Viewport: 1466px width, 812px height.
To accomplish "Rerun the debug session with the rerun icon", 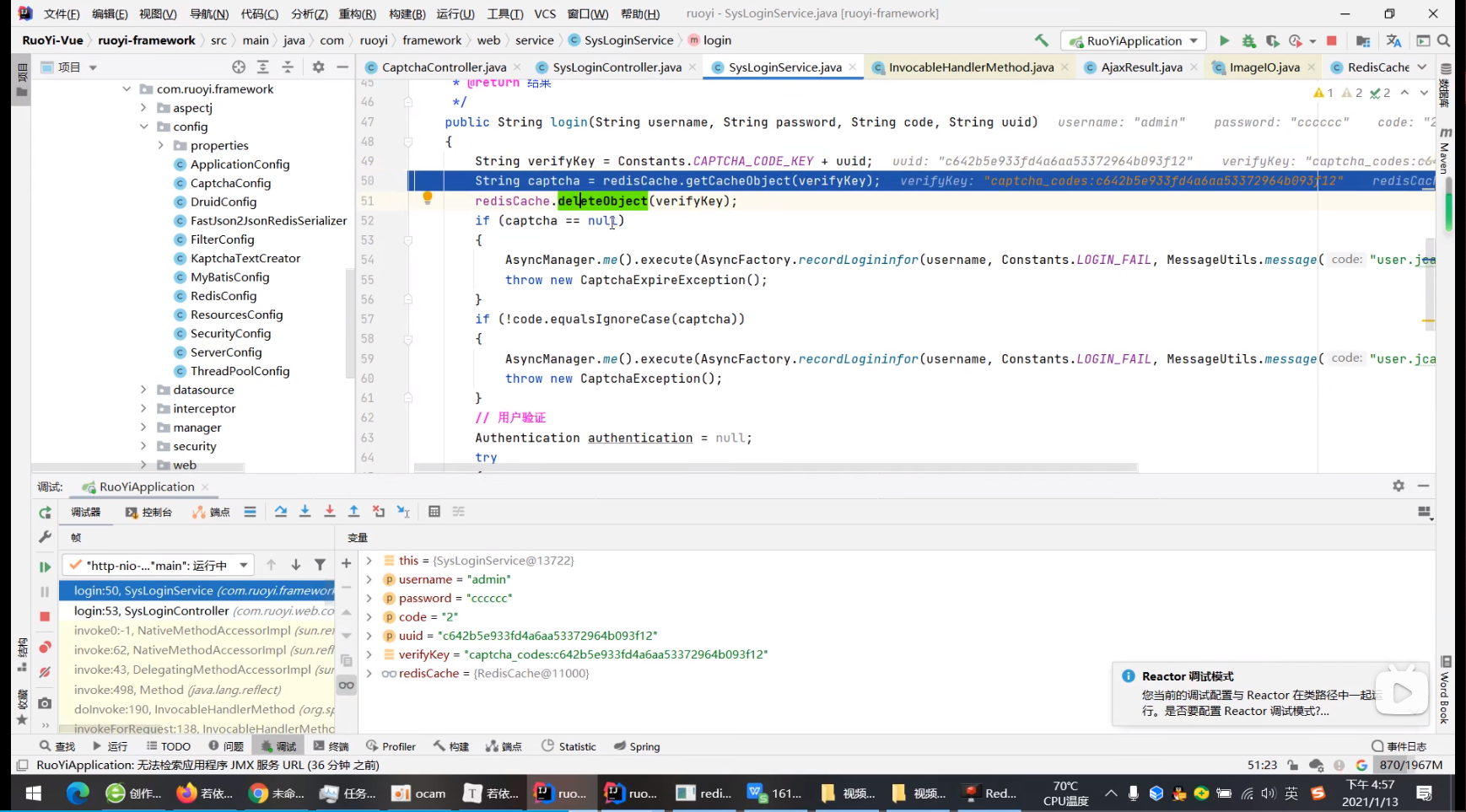I will tap(45, 513).
